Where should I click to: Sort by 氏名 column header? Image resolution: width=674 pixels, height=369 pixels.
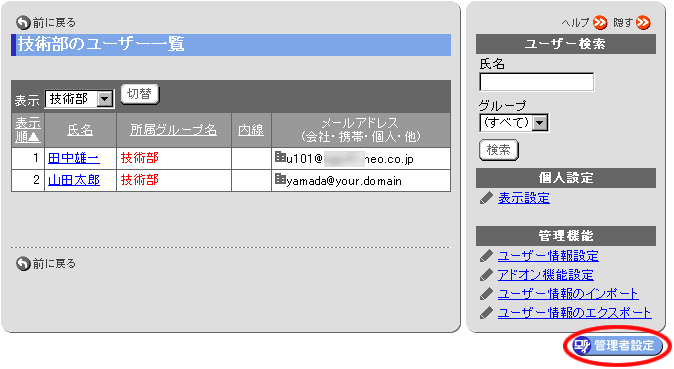tap(80, 130)
